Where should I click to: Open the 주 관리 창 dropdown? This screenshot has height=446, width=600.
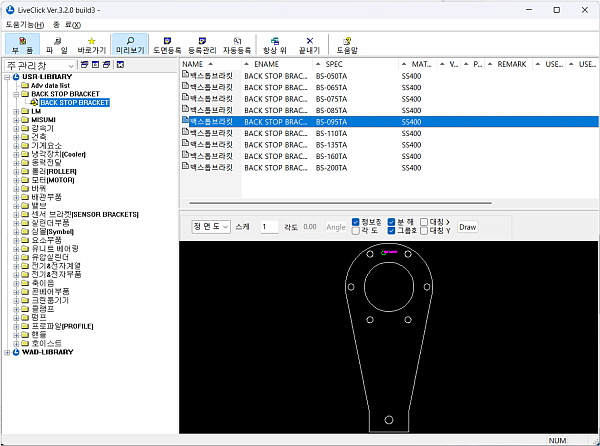click(x=40, y=65)
